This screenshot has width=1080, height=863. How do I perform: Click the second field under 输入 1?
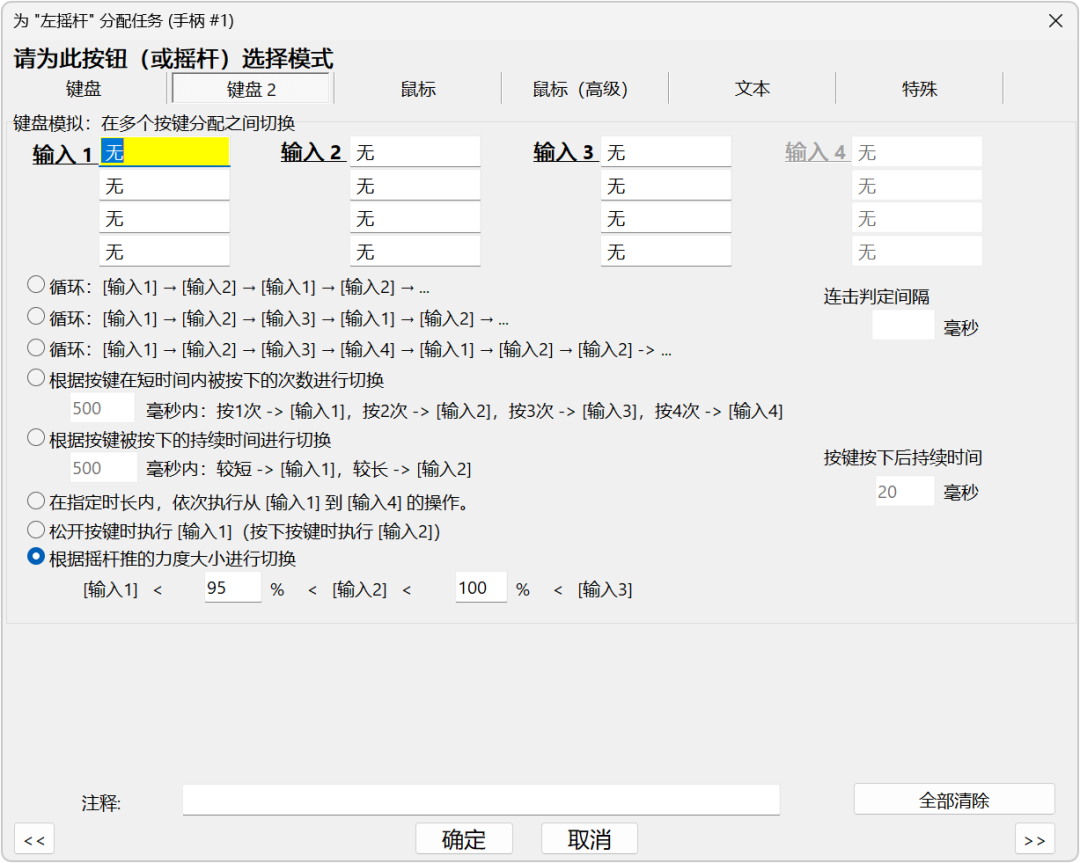point(165,186)
